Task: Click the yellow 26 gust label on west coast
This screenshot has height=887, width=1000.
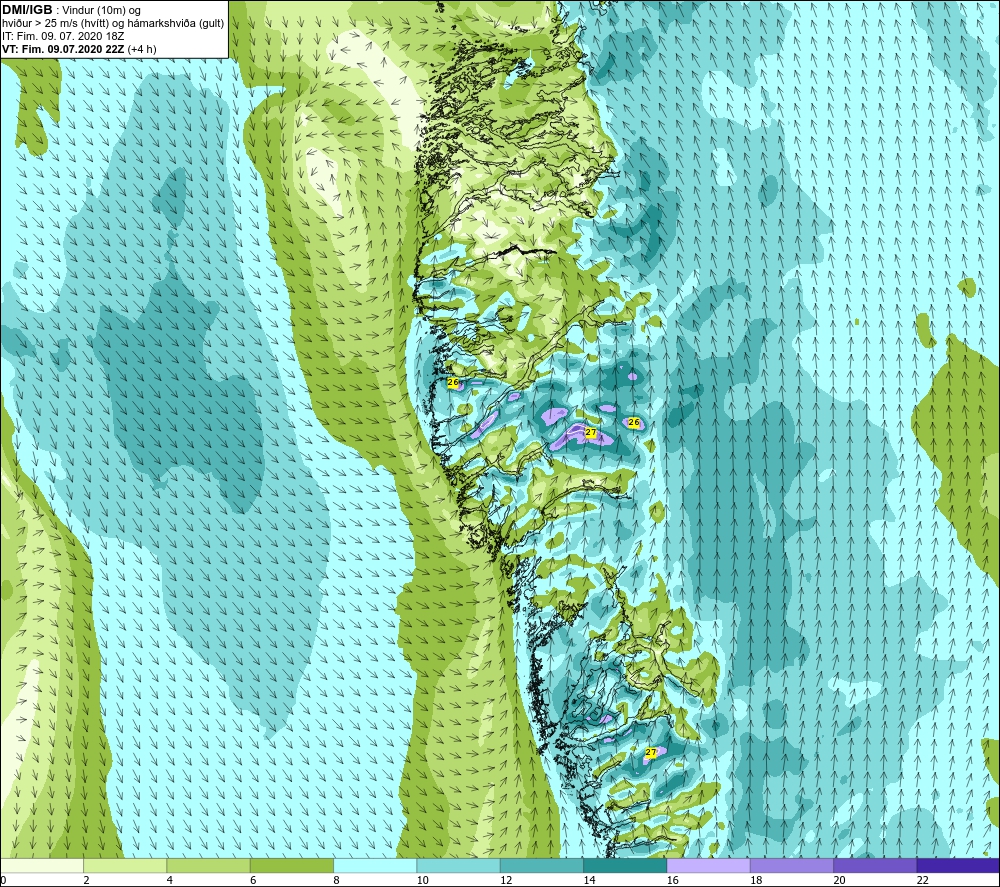Action: click(453, 383)
